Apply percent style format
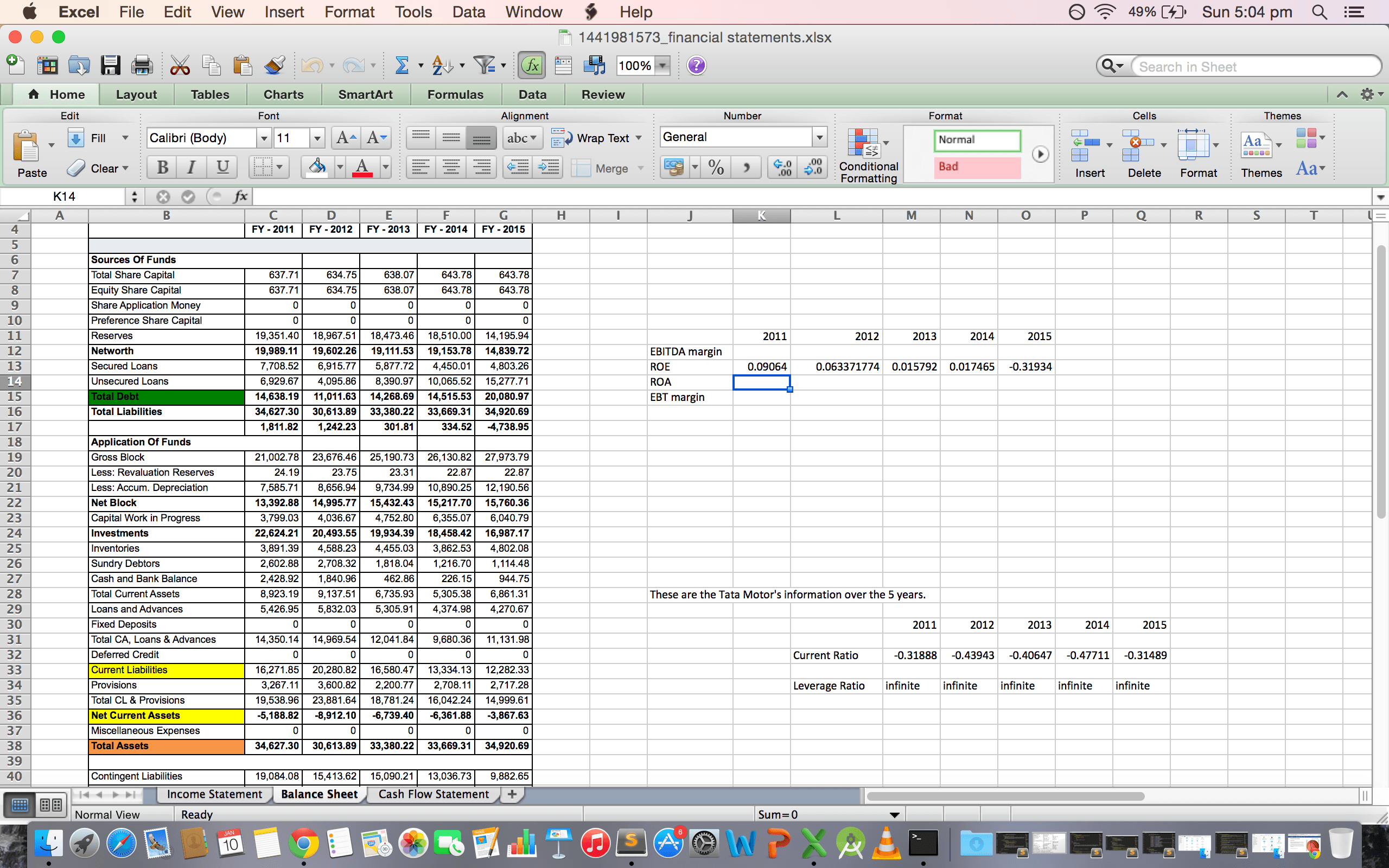 (x=716, y=167)
